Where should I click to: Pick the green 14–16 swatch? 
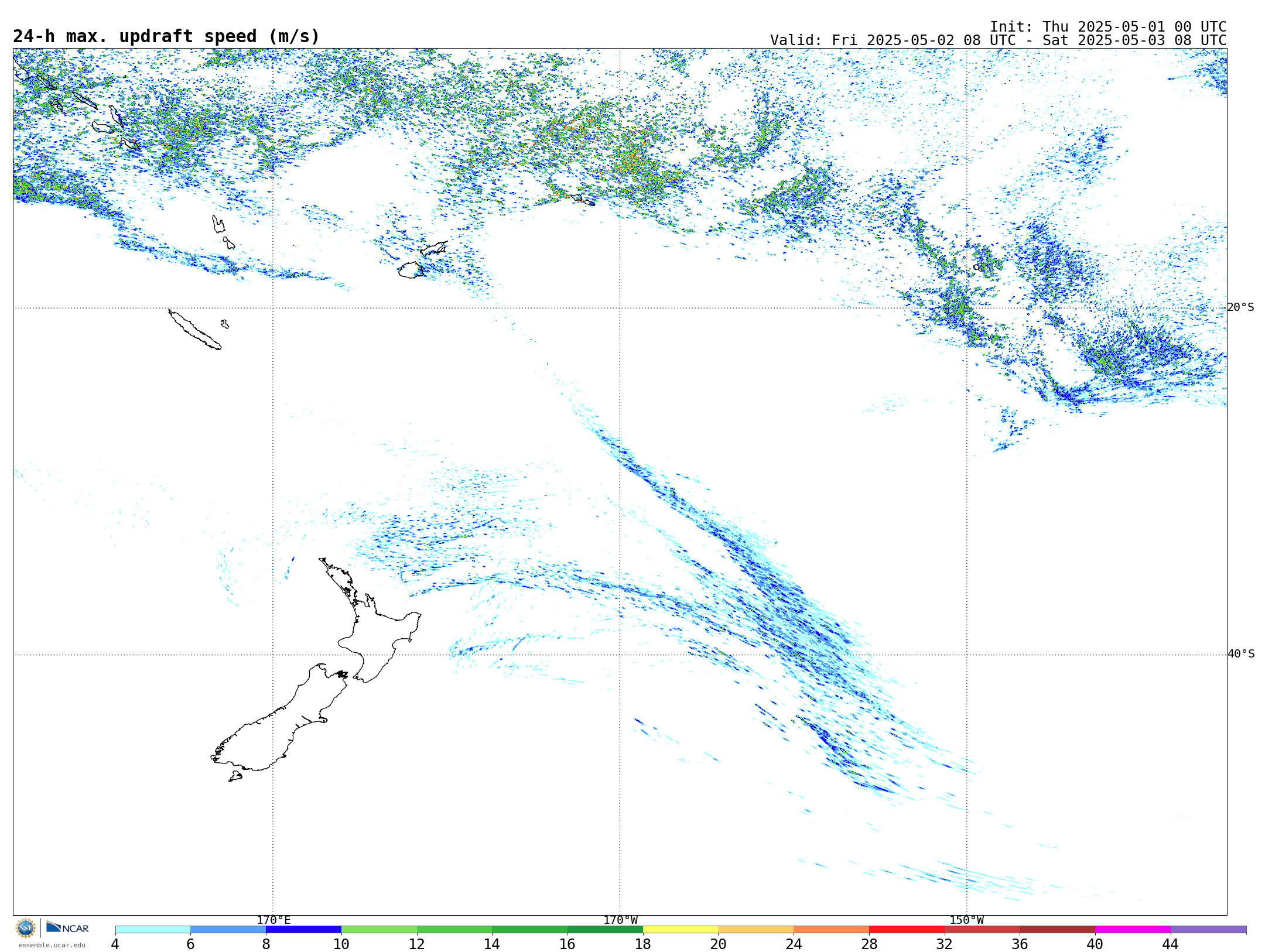pyautogui.click(x=530, y=930)
